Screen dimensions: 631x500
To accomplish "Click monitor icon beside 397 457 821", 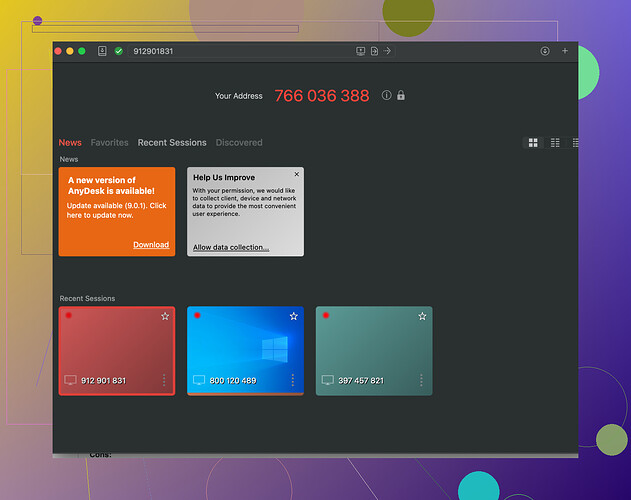I will coord(328,380).
